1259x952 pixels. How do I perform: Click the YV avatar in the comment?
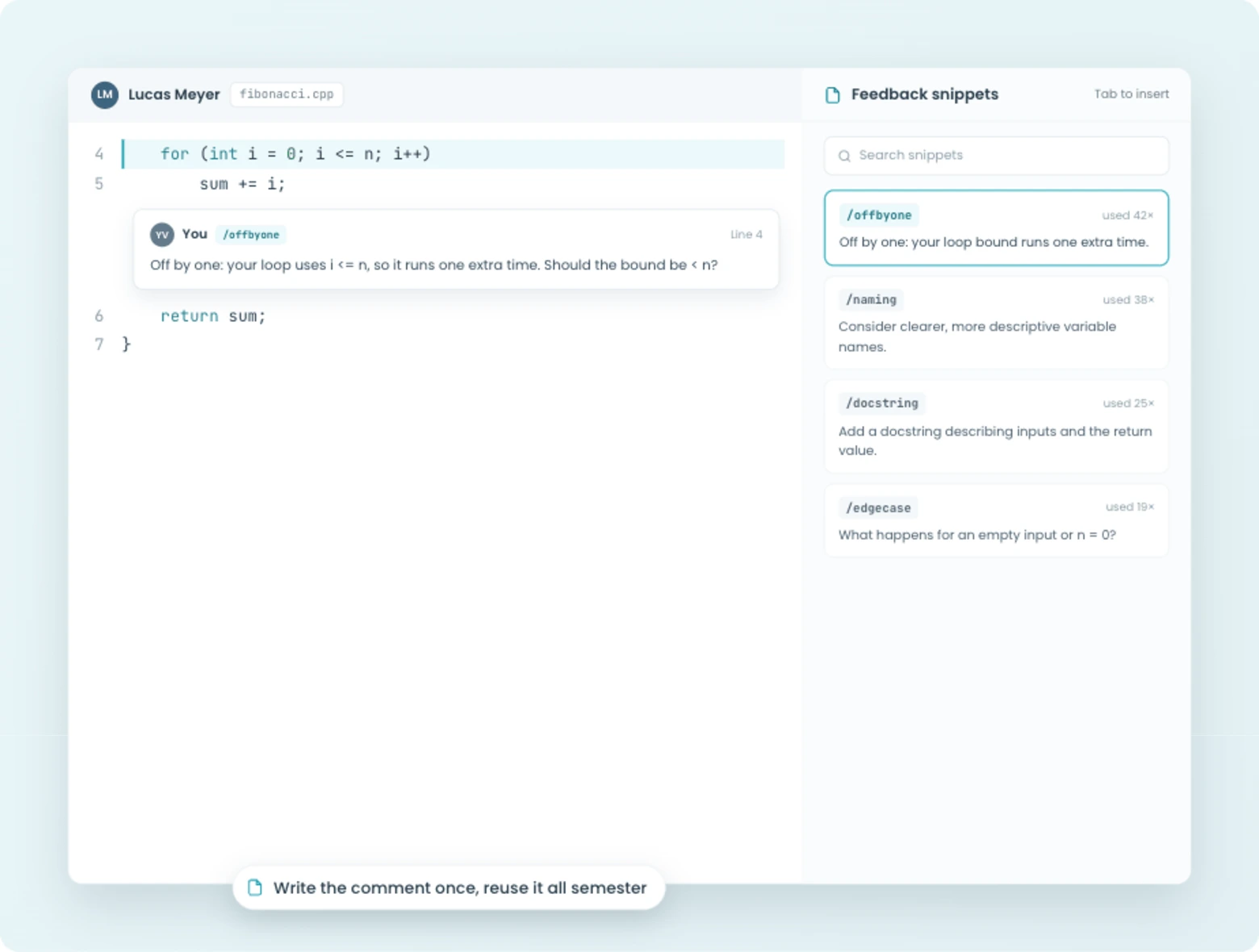[162, 235]
